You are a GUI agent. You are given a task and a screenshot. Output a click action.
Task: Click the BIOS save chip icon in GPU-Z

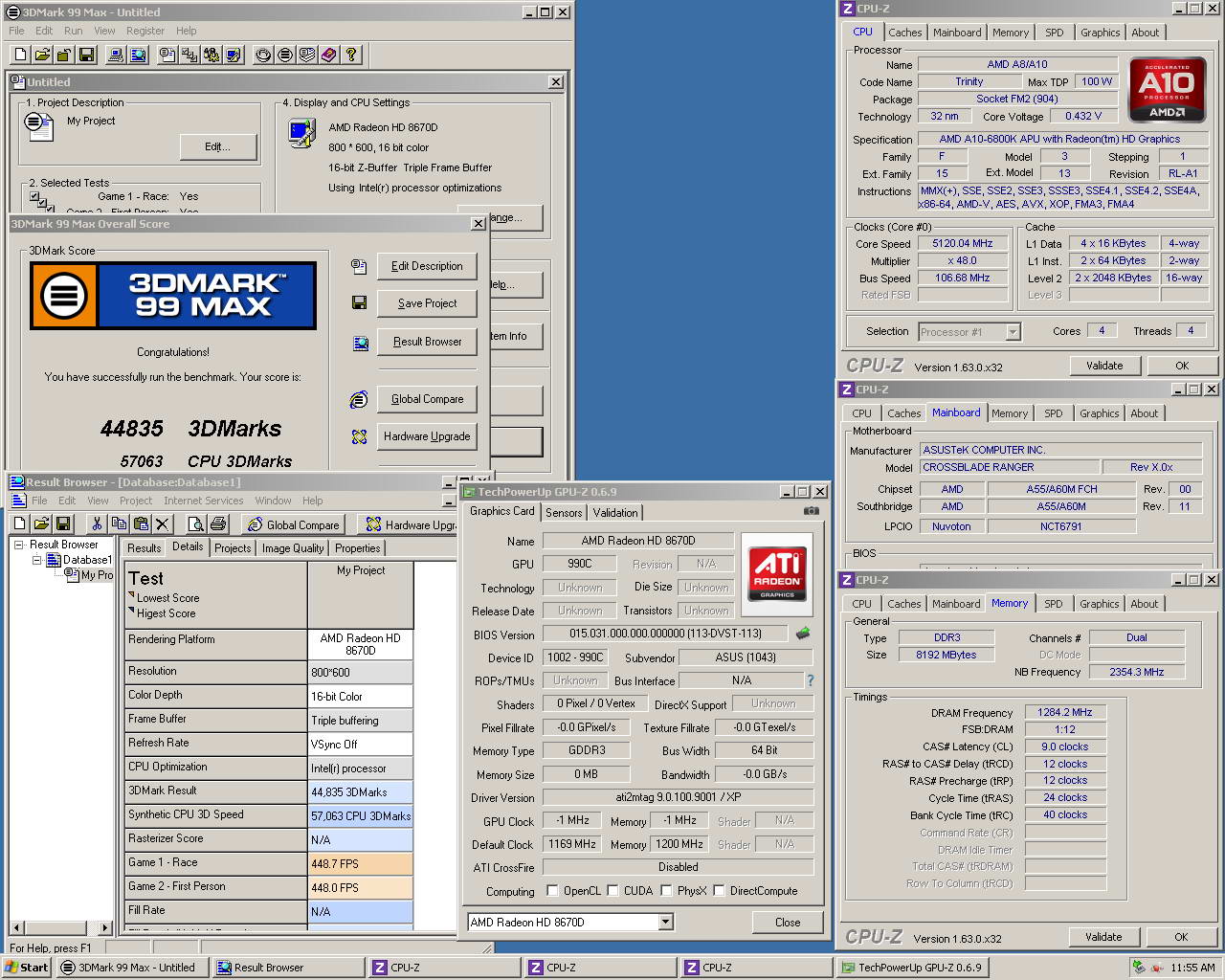[x=803, y=634]
